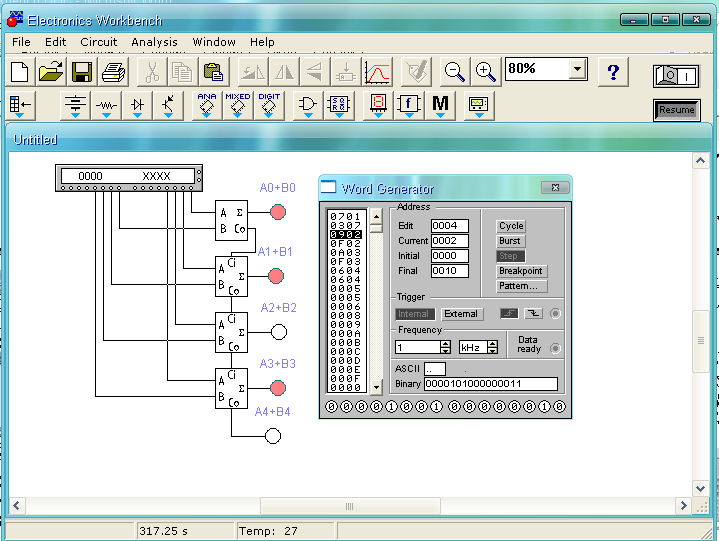719x541 pixels.
Task: Open the Edit menu
Action: 55,42
